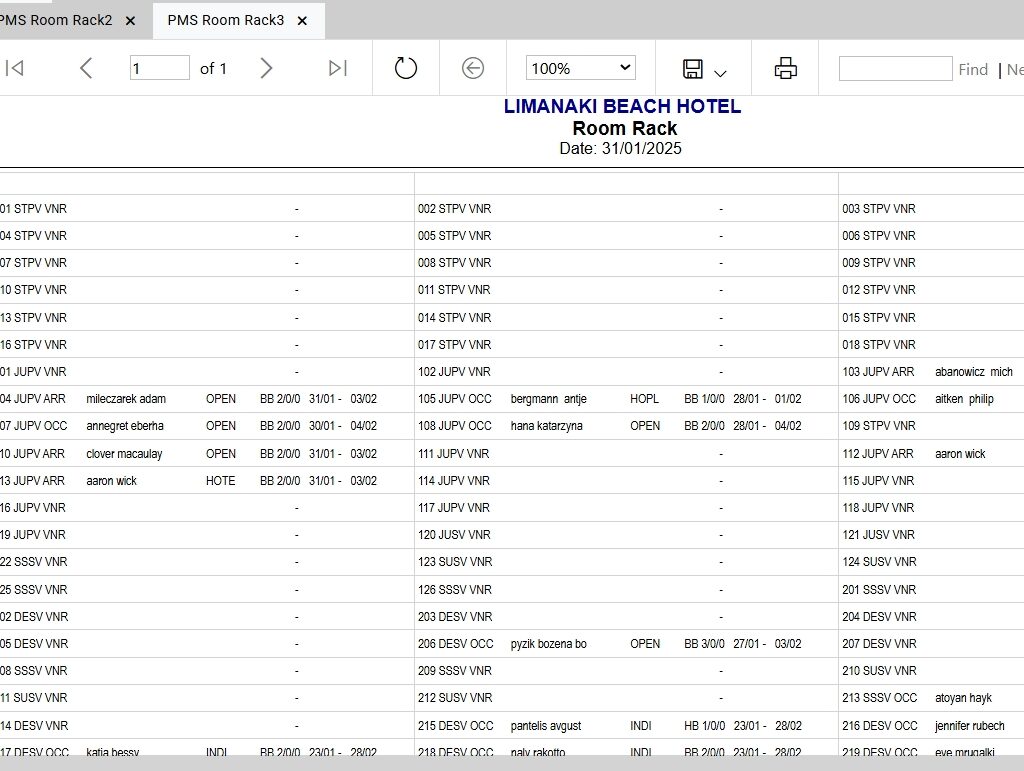Click the current page number field
The image size is (1024, 771).
click(x=159, y=68)
